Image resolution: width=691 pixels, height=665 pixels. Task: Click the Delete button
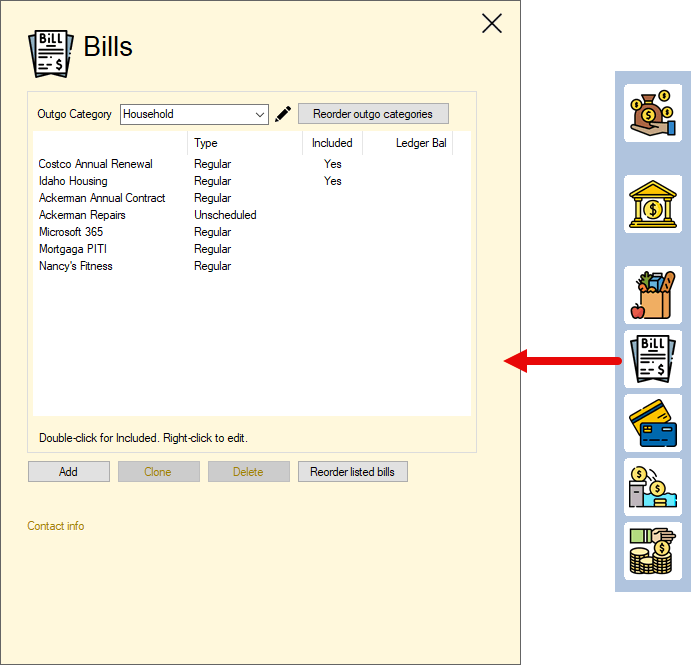(x=249, y=472)
